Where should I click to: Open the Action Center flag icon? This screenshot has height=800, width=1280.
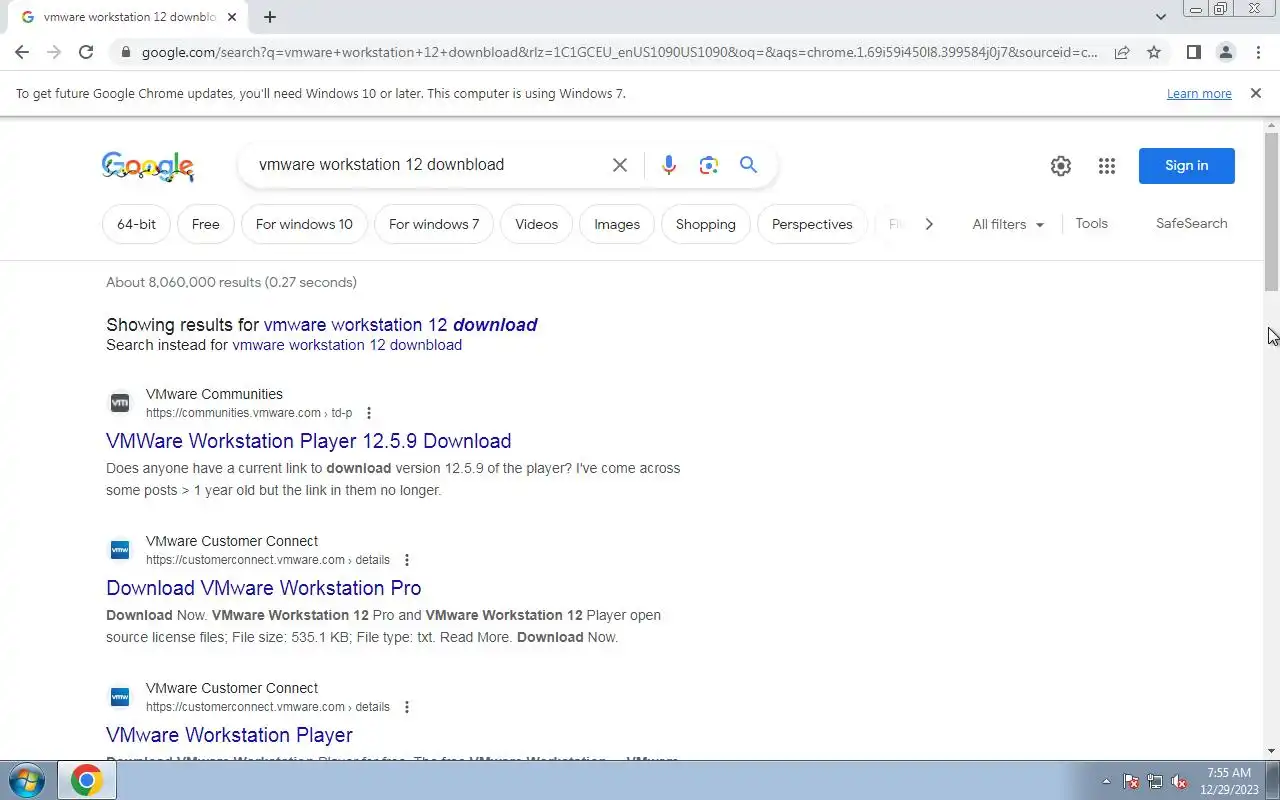pyautogui.click(x=1131, y=782)
